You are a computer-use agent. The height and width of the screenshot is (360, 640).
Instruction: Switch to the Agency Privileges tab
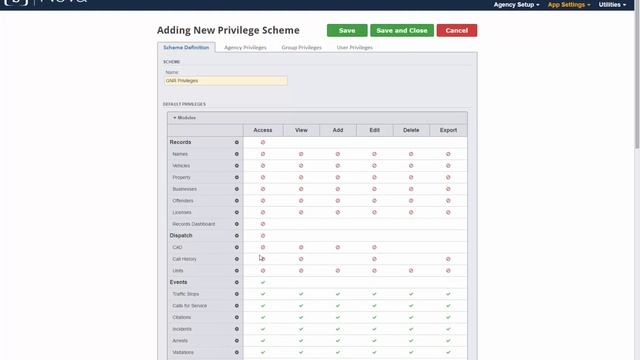click(245, 48)
